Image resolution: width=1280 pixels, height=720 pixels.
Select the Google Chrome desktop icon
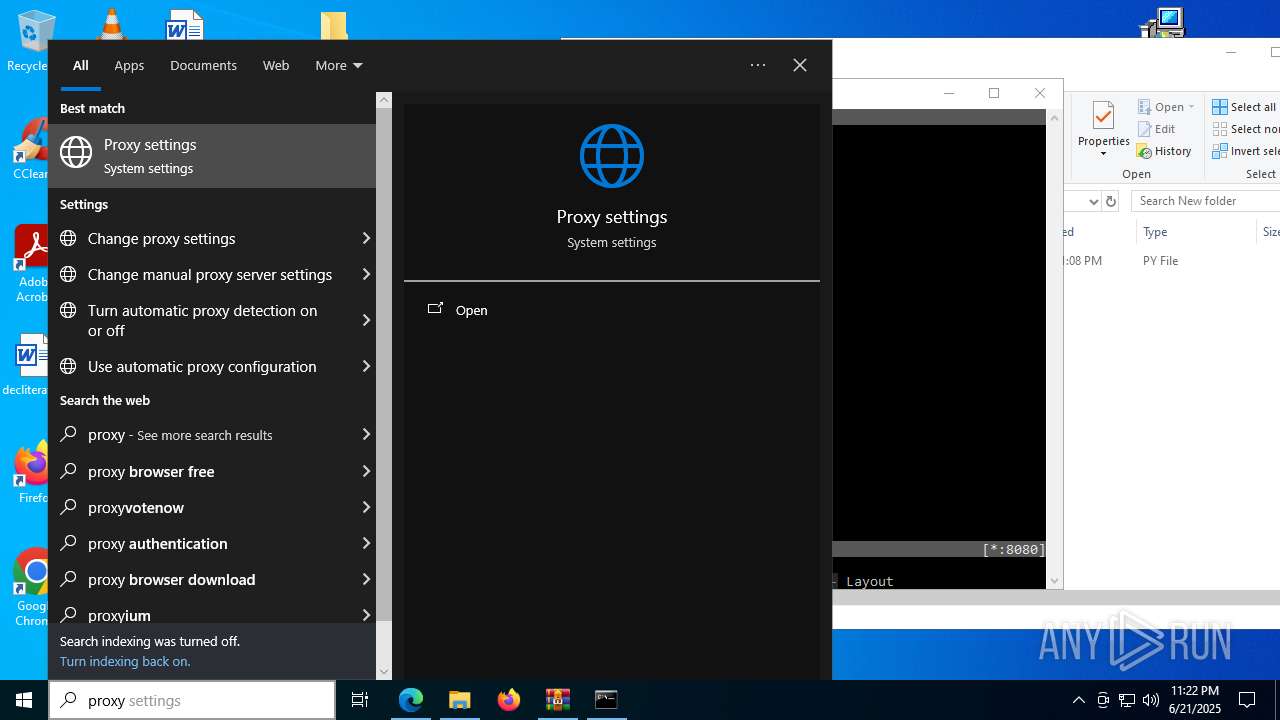point(30,588)
